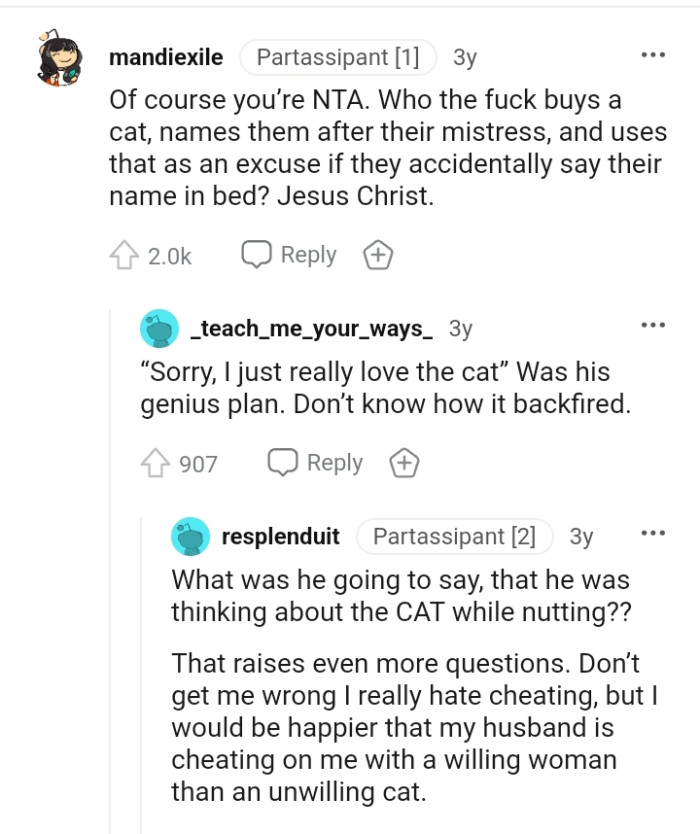This screenshot has height=834, width=700.
Task: Open more options for resplenduit's comment
Action: click(654, 534)
